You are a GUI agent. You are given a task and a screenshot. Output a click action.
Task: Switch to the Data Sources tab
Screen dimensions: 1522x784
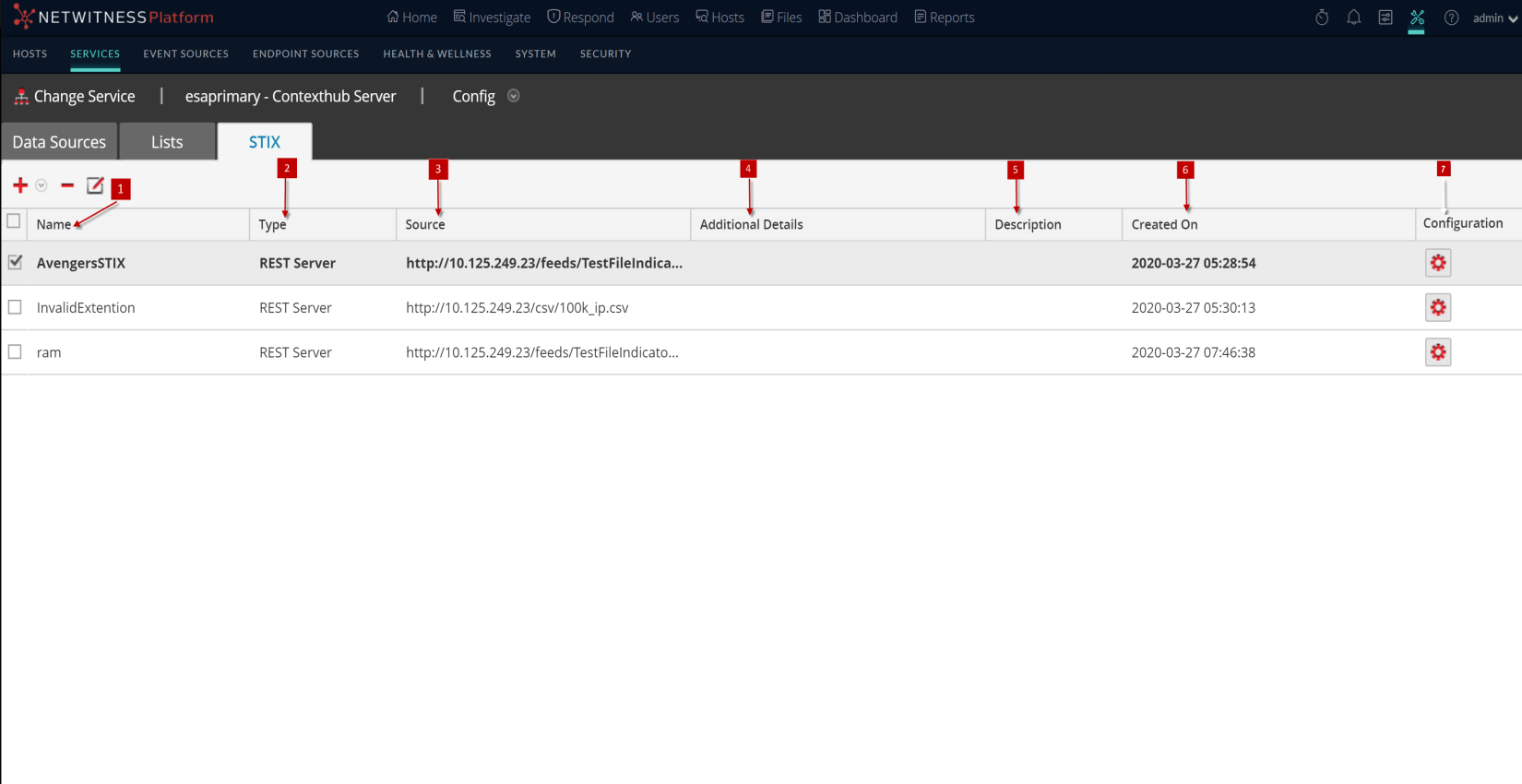59,142
